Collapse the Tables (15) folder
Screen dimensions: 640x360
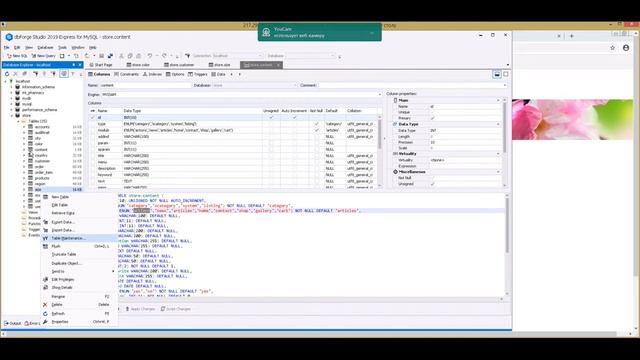pyautogui.click(x=18, y=121)
